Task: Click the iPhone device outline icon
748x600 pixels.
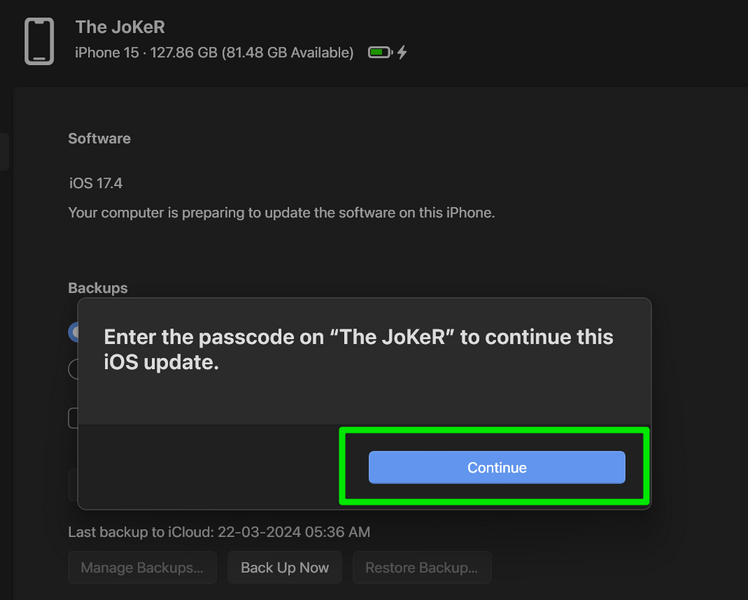Action: 39,41
